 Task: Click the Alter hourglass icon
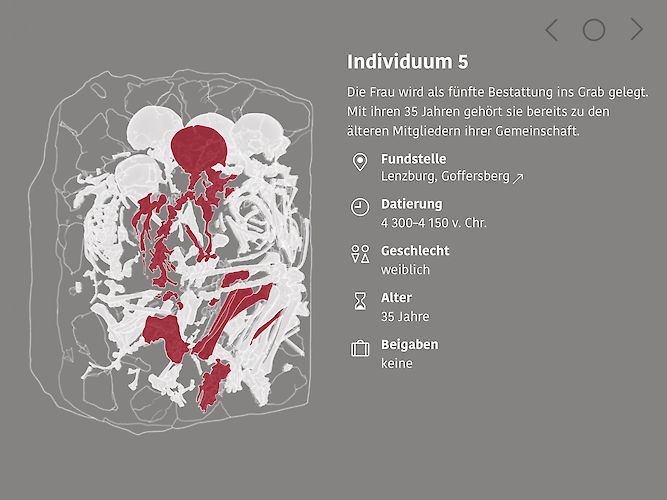(x=360, y=301)
